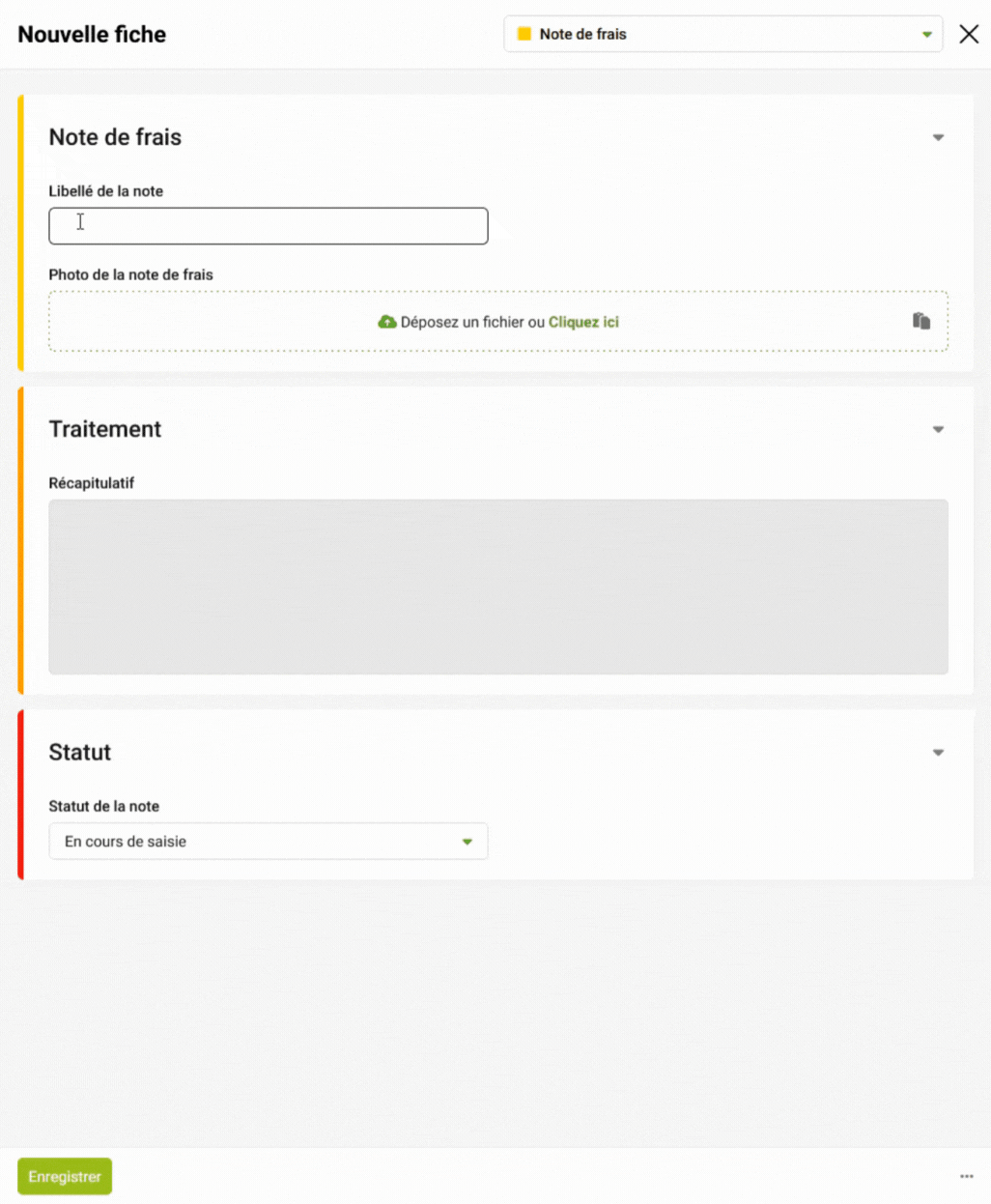The height and width of the screenshot is (1204, 991).
Task: Close the Nouvelle fiche form
Action: coord(969,34)
